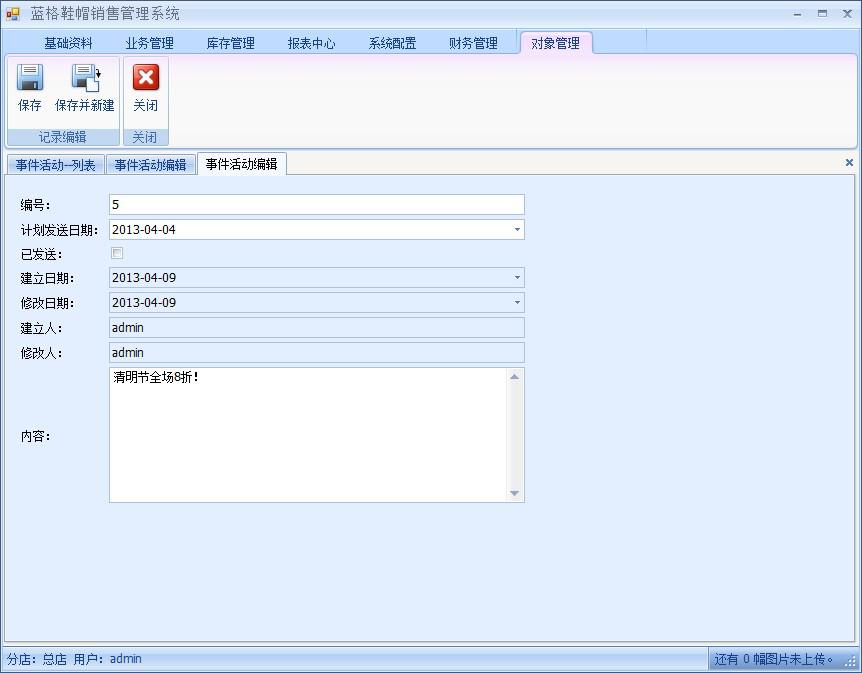Image resolution: width=862 pixels, height=673 pixels.
Task: Click the red 关闭 (Close) icon
Action: click(x=144, y=88)
